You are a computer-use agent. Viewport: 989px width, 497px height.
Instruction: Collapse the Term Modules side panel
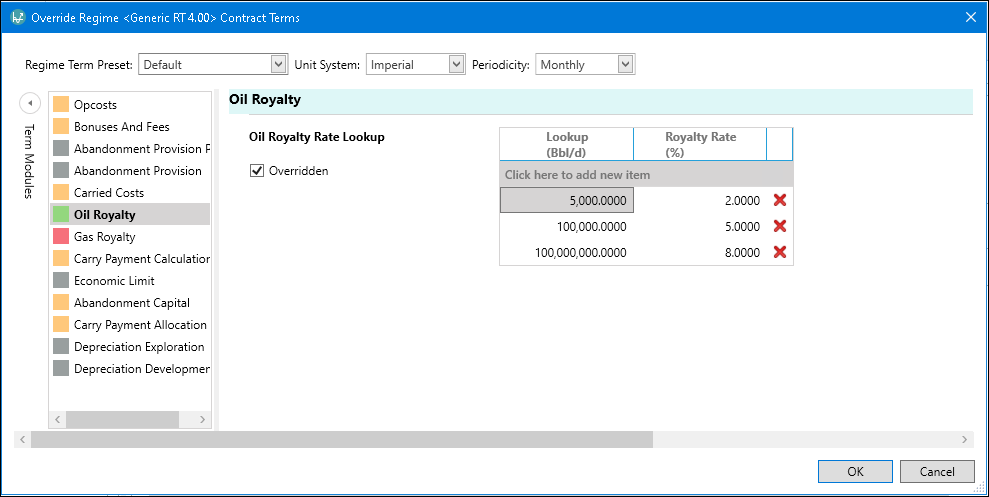[30, 103]
